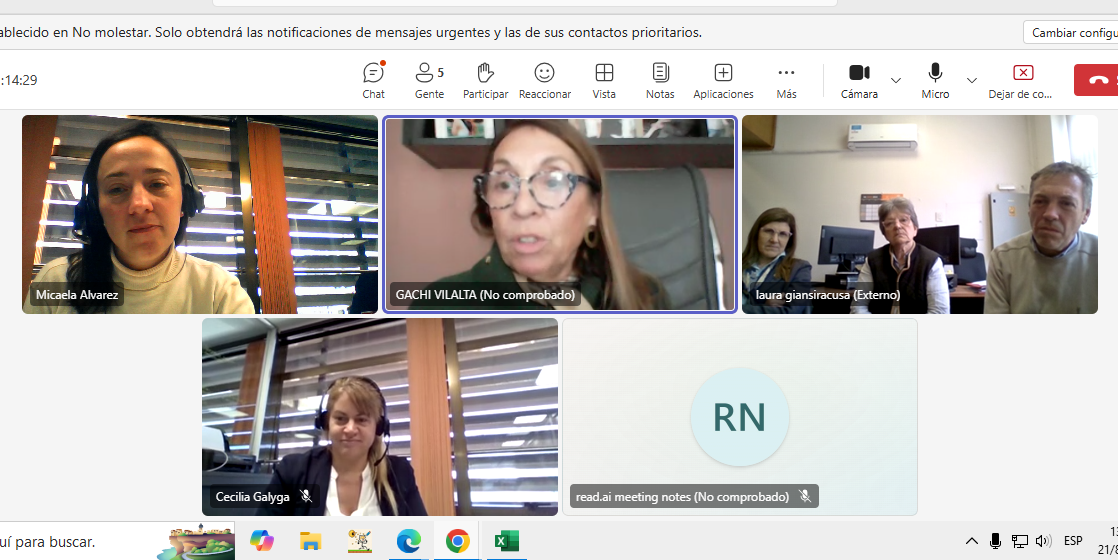Open File Explorer from taskbar
1118x560 pixels.
pyautogui.click(x=310, y=541)
